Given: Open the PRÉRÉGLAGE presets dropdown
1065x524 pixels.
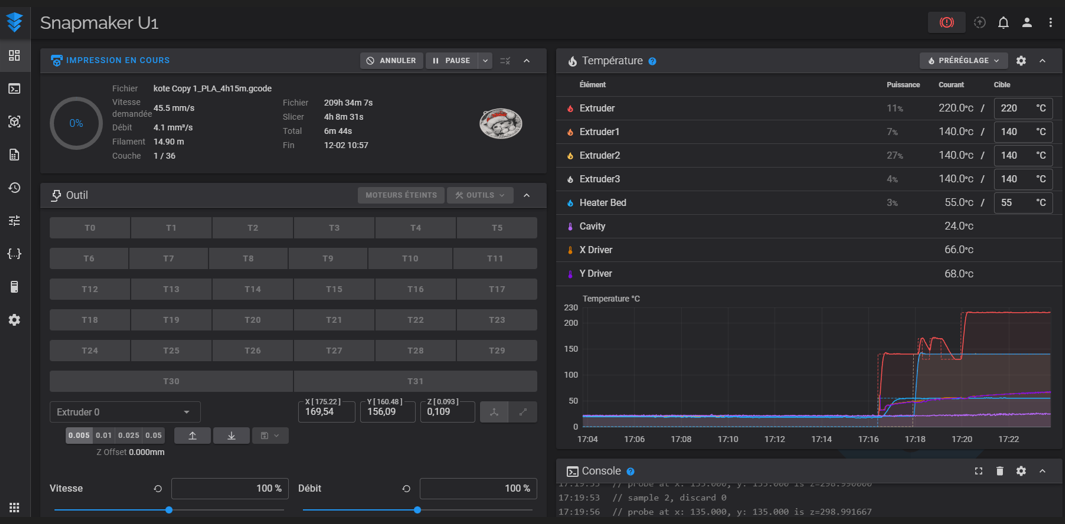Looking at the screenshot, I should point(963,60).
